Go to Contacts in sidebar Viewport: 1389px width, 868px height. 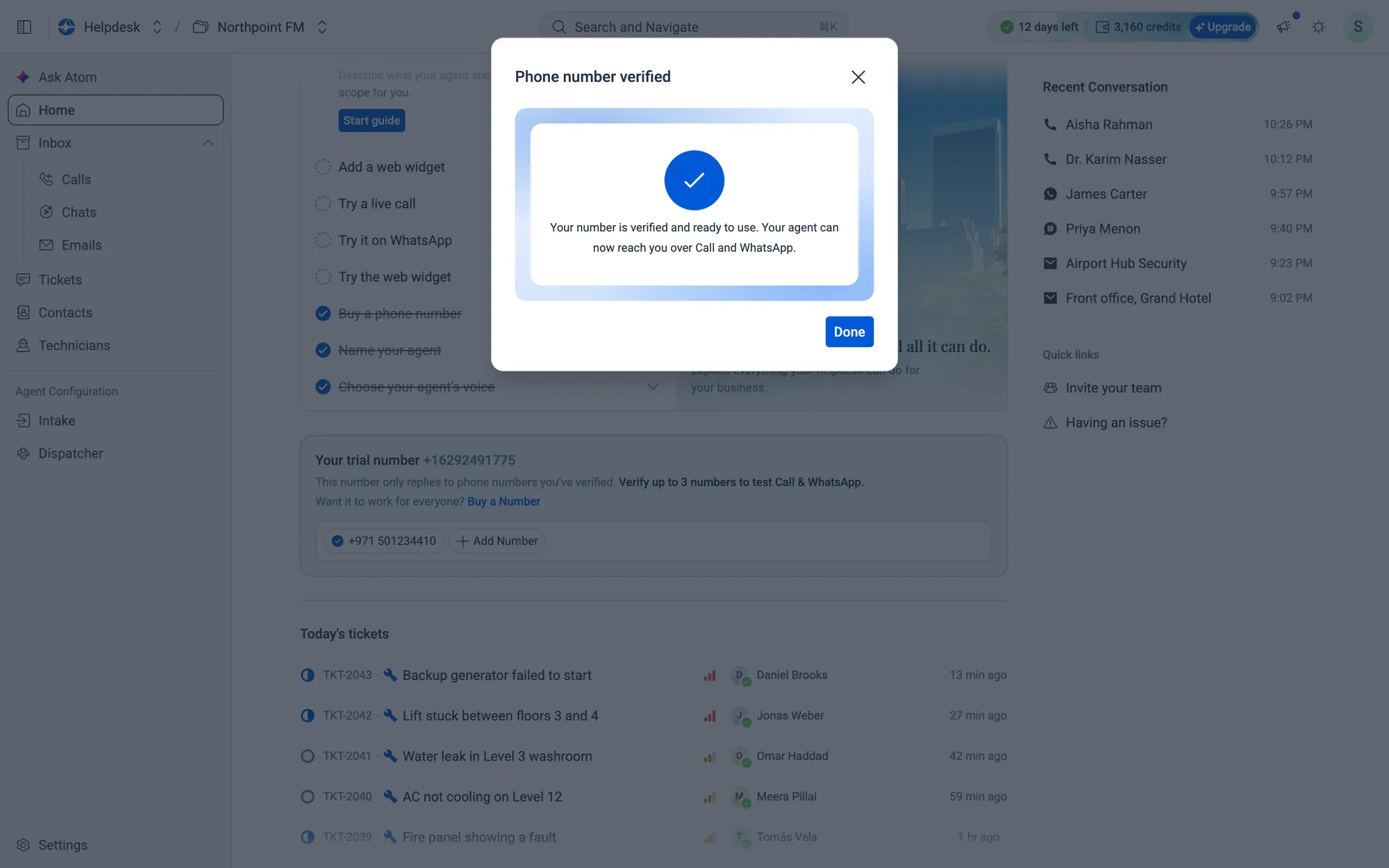[65, 312]
